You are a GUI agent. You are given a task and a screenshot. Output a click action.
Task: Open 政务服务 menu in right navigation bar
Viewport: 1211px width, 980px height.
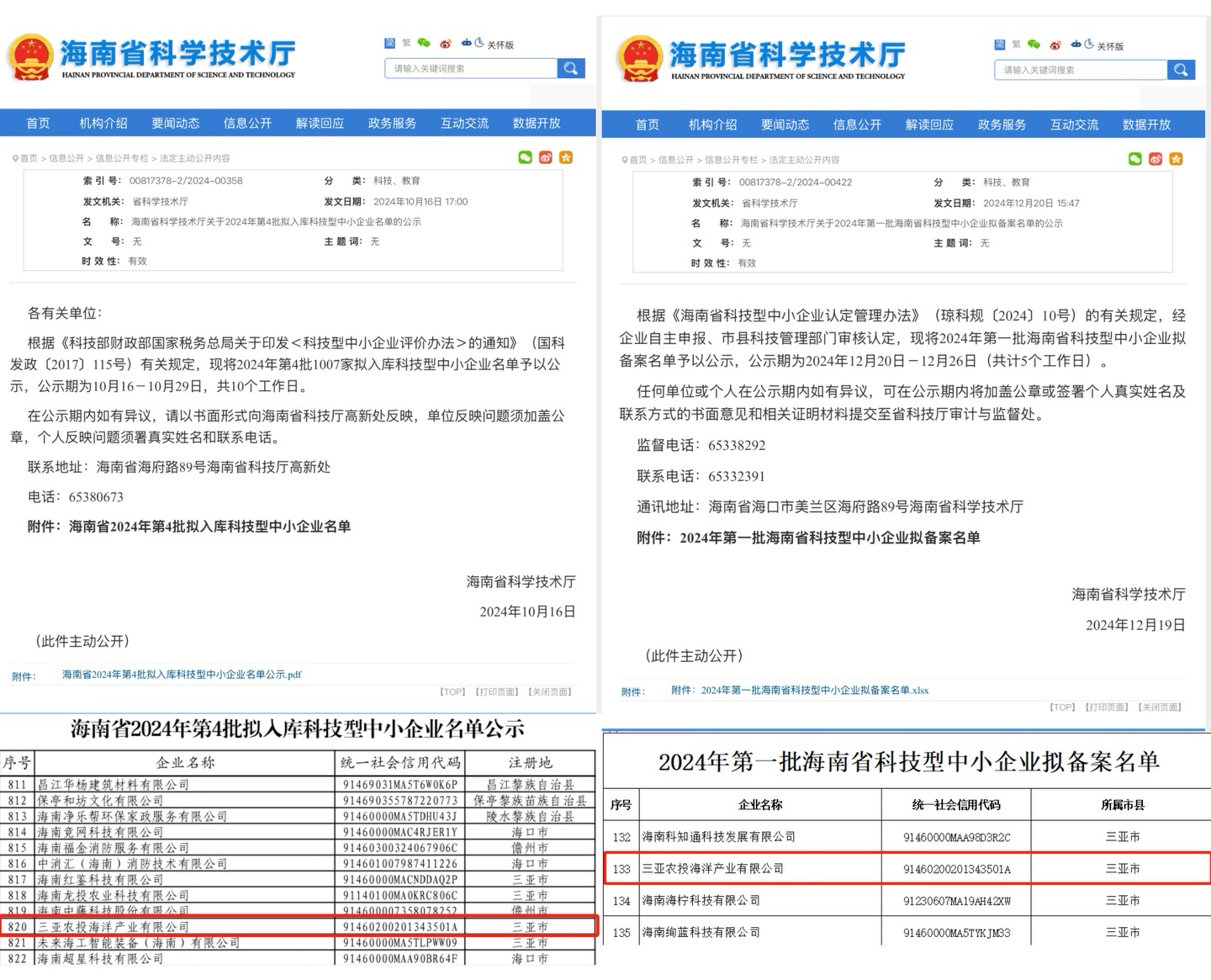click(1002, 124)
